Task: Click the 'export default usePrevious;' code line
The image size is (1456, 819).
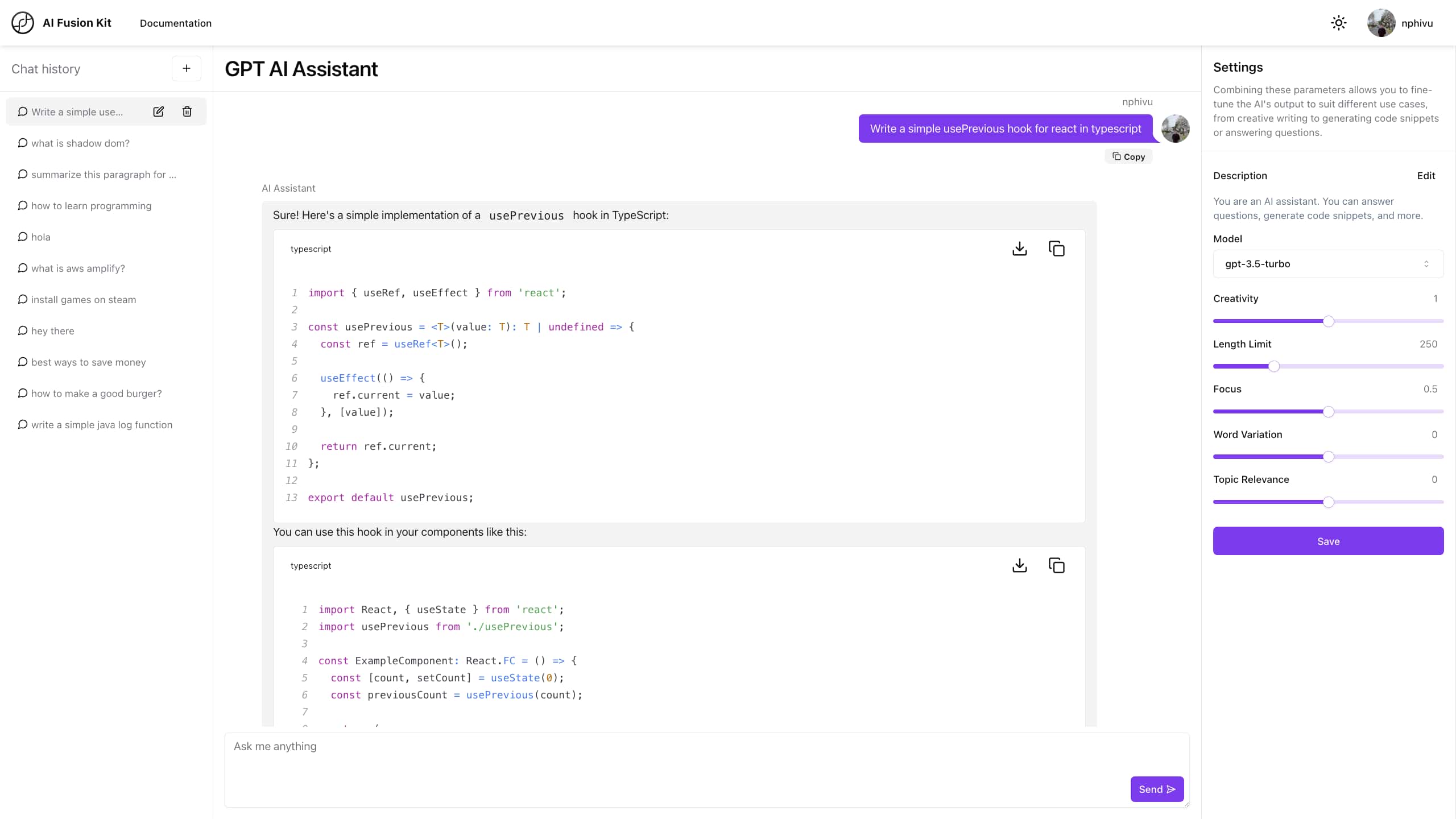Action: (391, 498)
